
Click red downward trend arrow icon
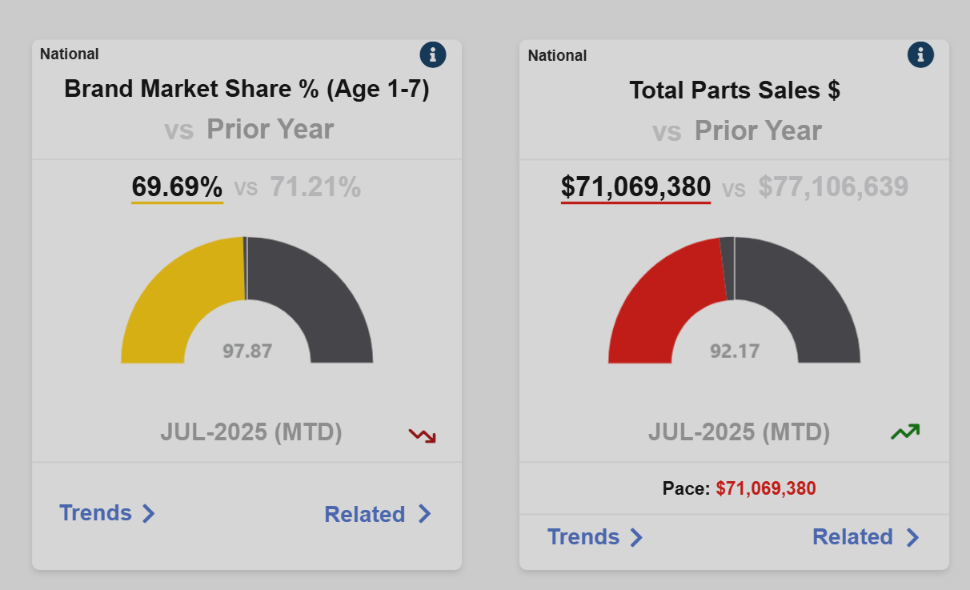422,435
